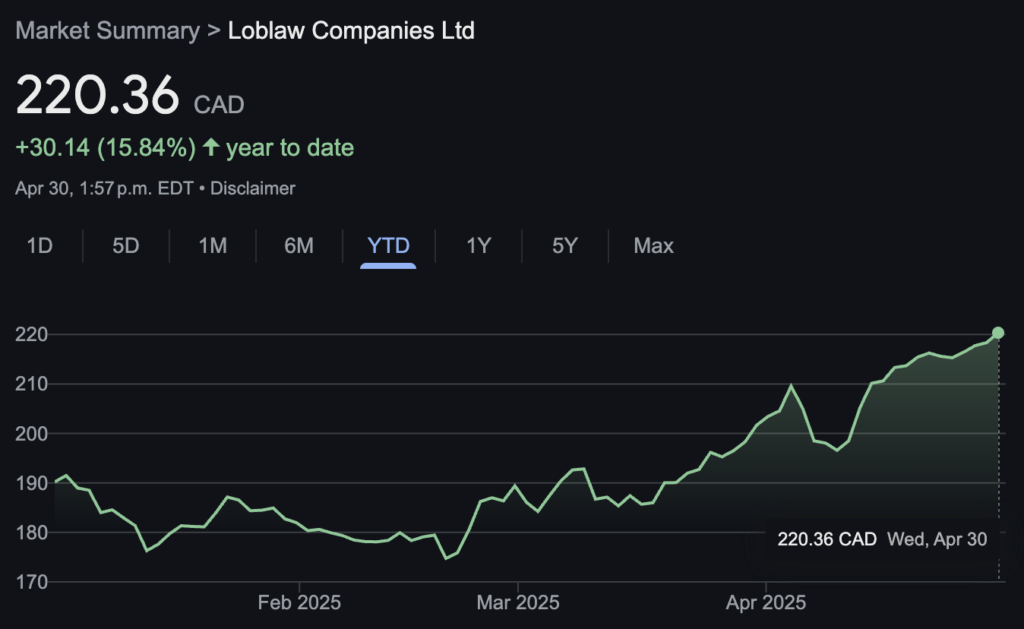Click the Feb 2025 axis label
The image size is (1024, 629).
[299, 602]
